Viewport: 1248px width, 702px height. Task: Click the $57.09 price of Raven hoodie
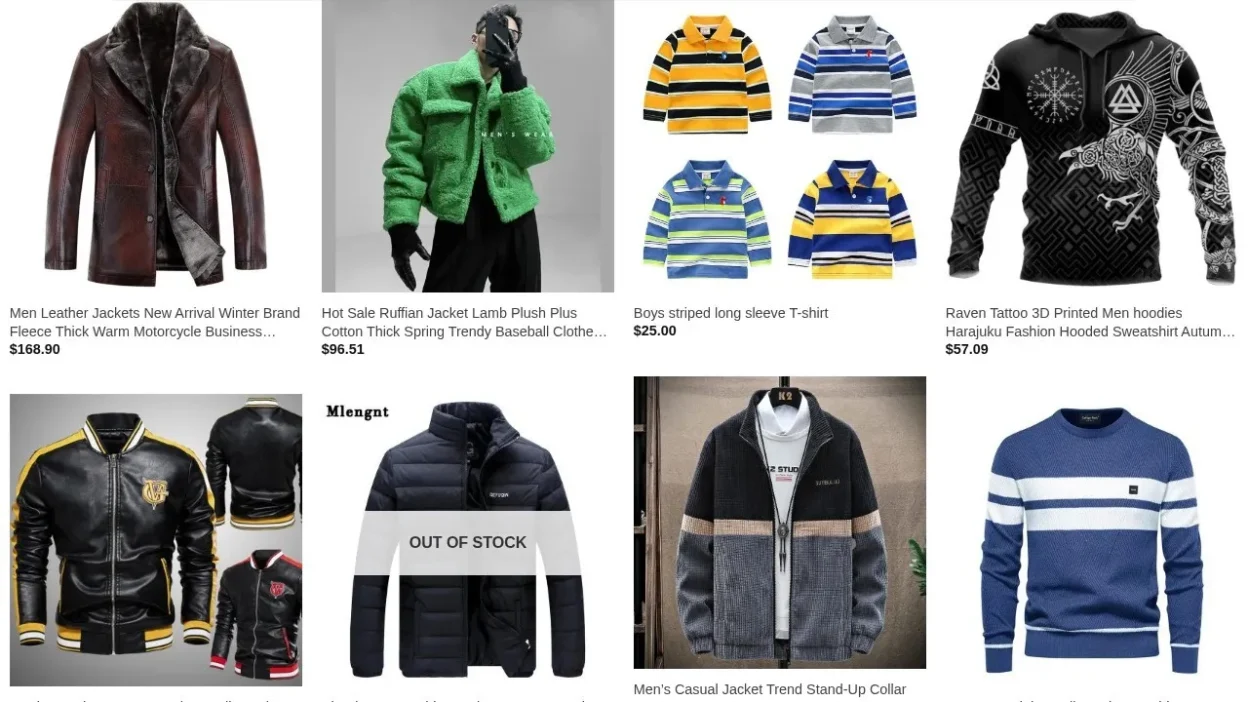(x=967, y=349)
